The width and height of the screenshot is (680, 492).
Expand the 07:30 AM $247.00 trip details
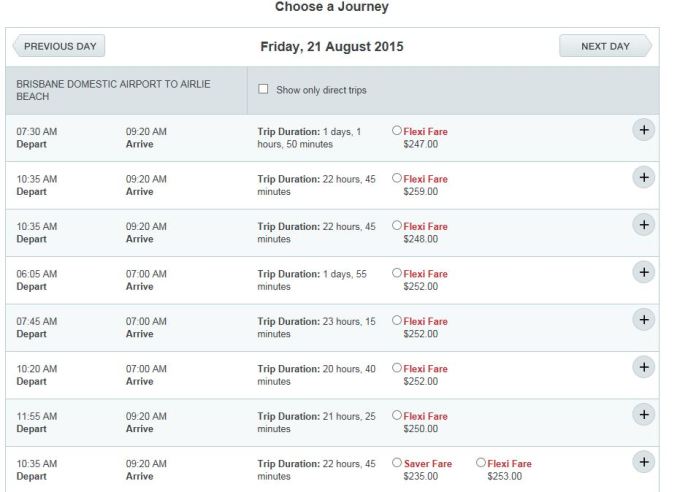tap(644, 131)
